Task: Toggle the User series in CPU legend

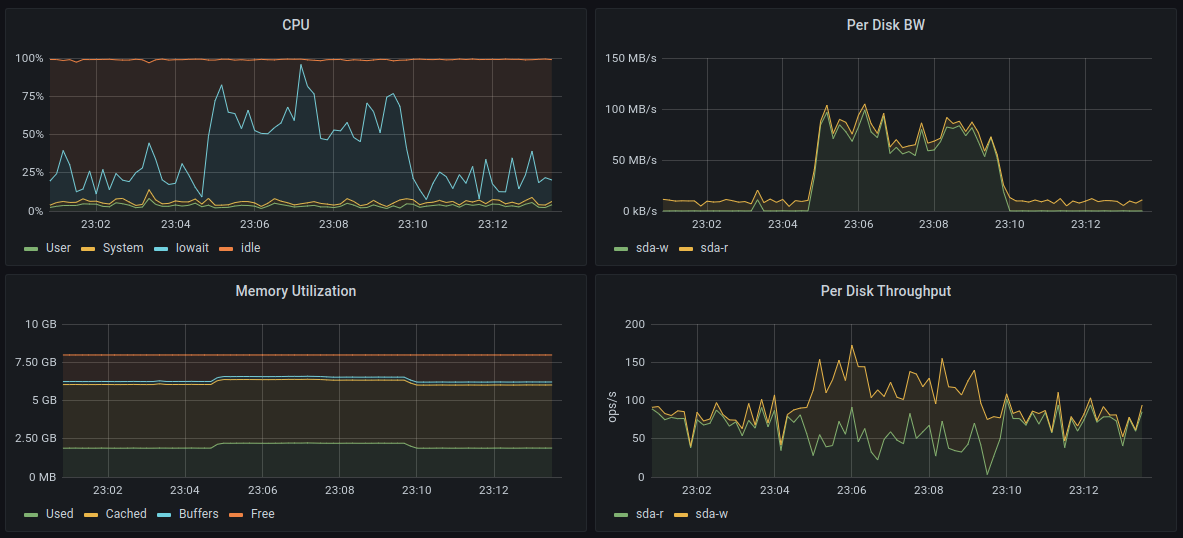Action: point(58,247)
